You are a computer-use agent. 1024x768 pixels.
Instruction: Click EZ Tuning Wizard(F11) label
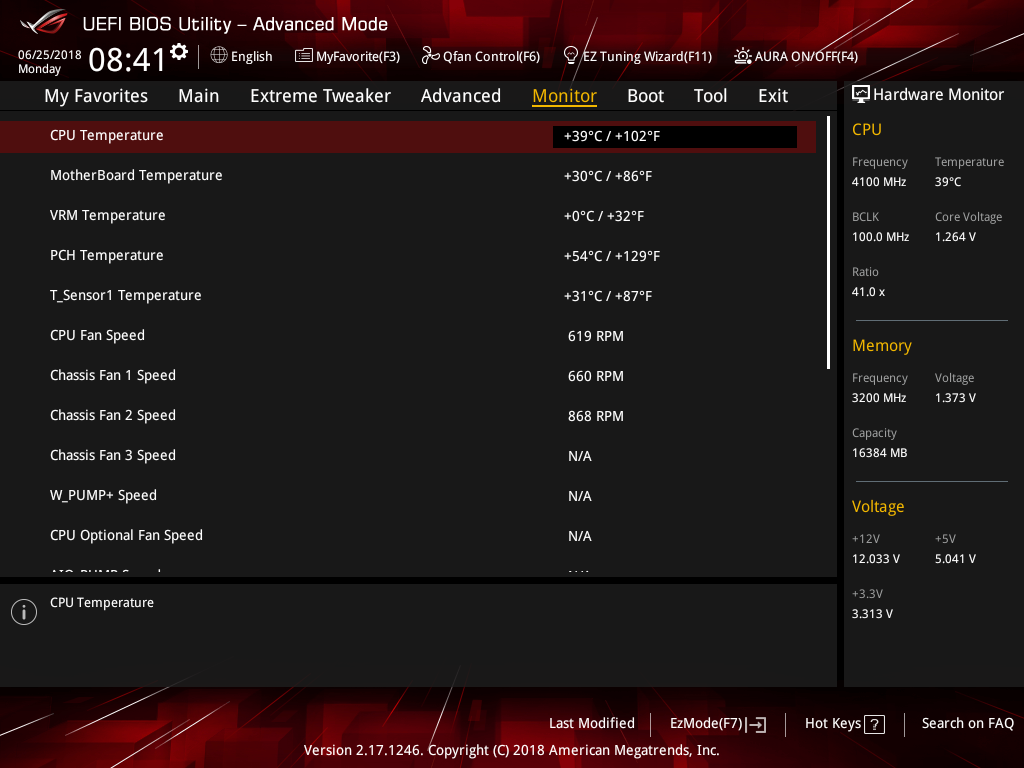647,57
